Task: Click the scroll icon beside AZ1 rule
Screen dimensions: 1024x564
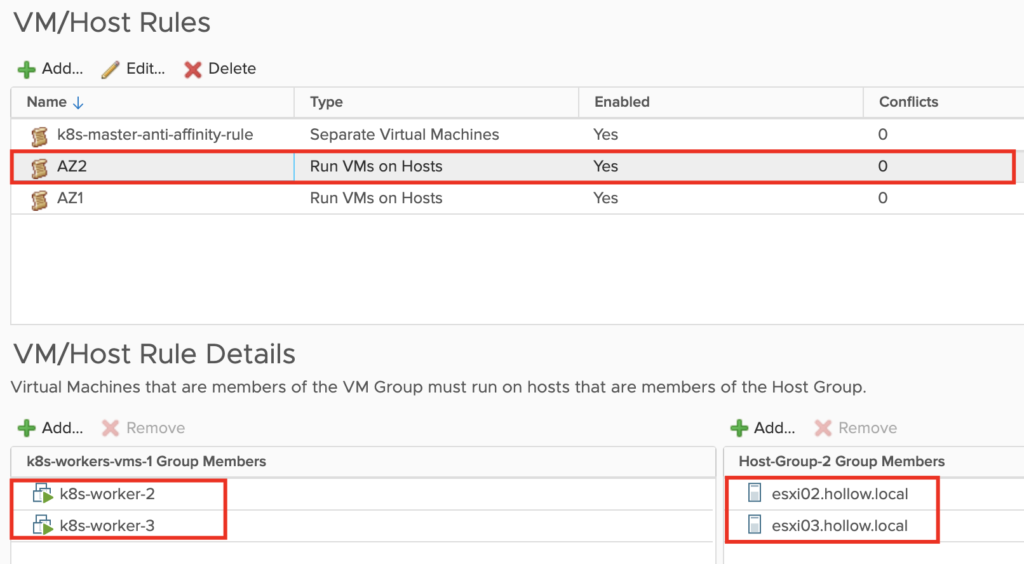Action: point(40,199)
